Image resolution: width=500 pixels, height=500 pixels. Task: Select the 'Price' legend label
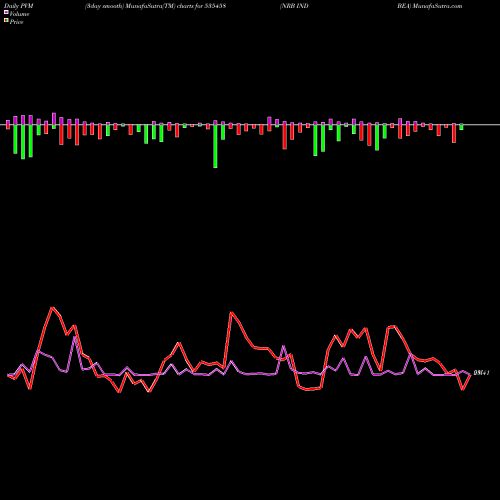[x=16, y=22]
